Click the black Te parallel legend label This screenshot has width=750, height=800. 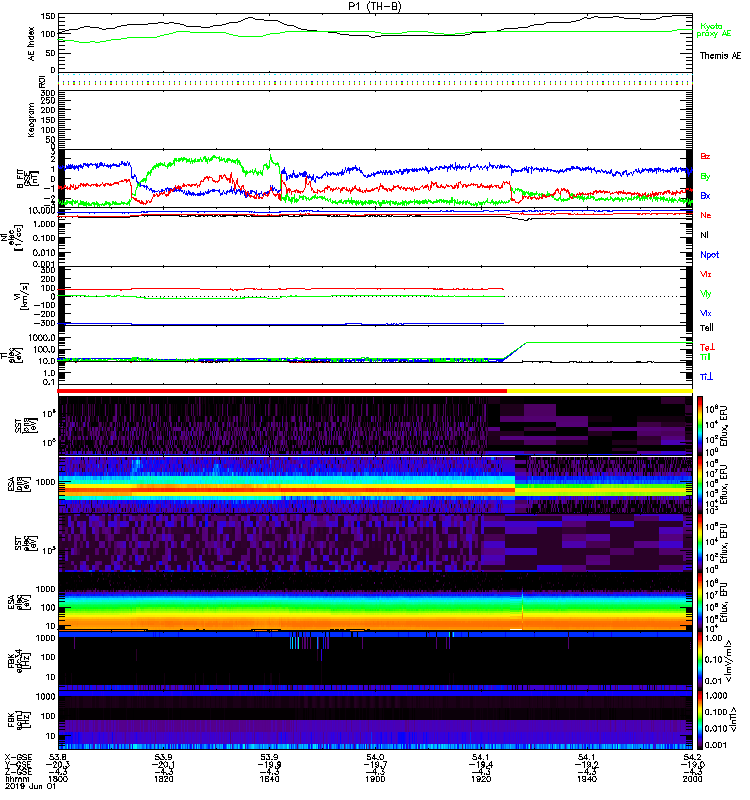point(707,328)
